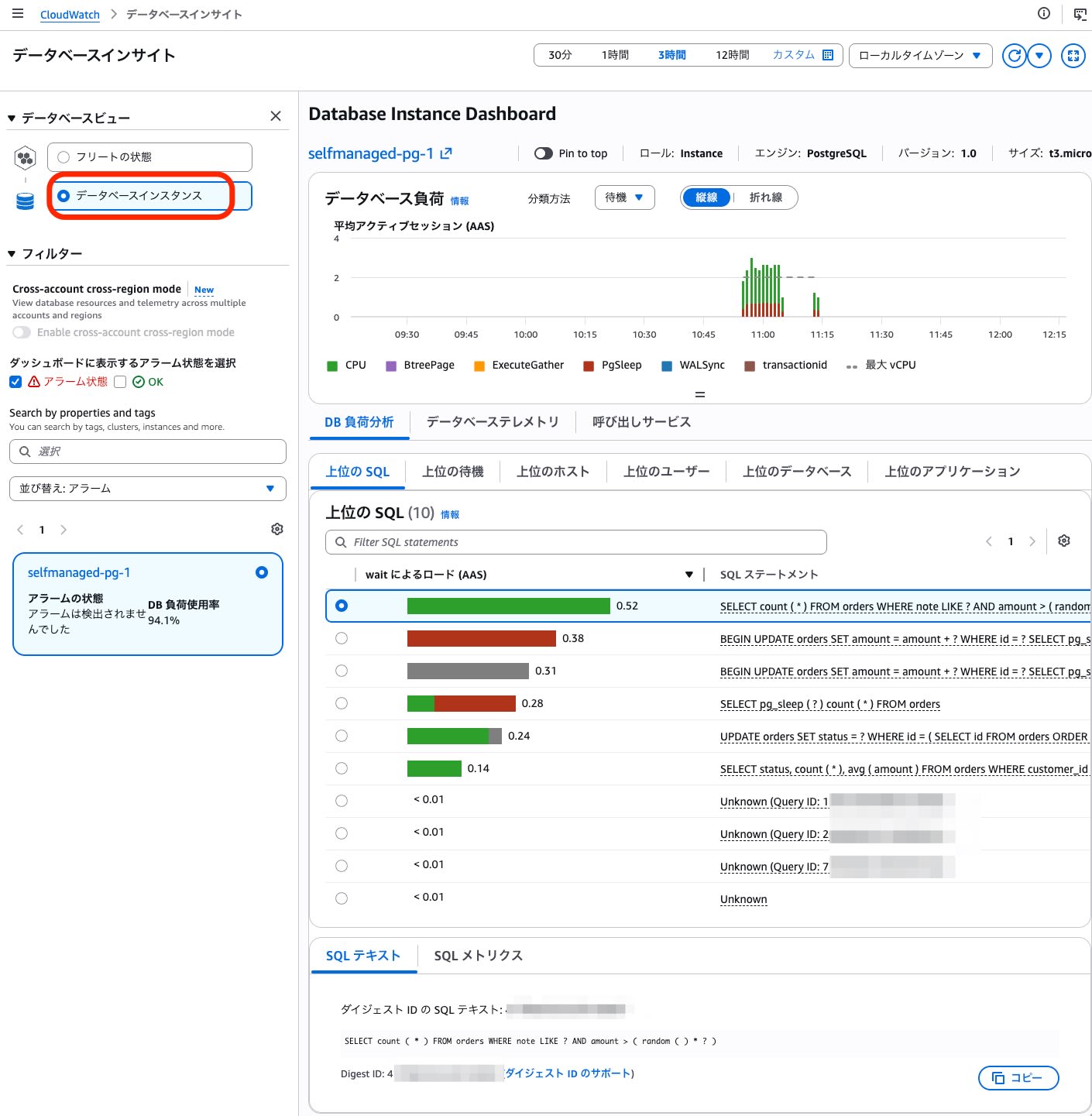Open the SQL metrics tab
The width and height of the screenshot is (1092, 1116).
479,956
